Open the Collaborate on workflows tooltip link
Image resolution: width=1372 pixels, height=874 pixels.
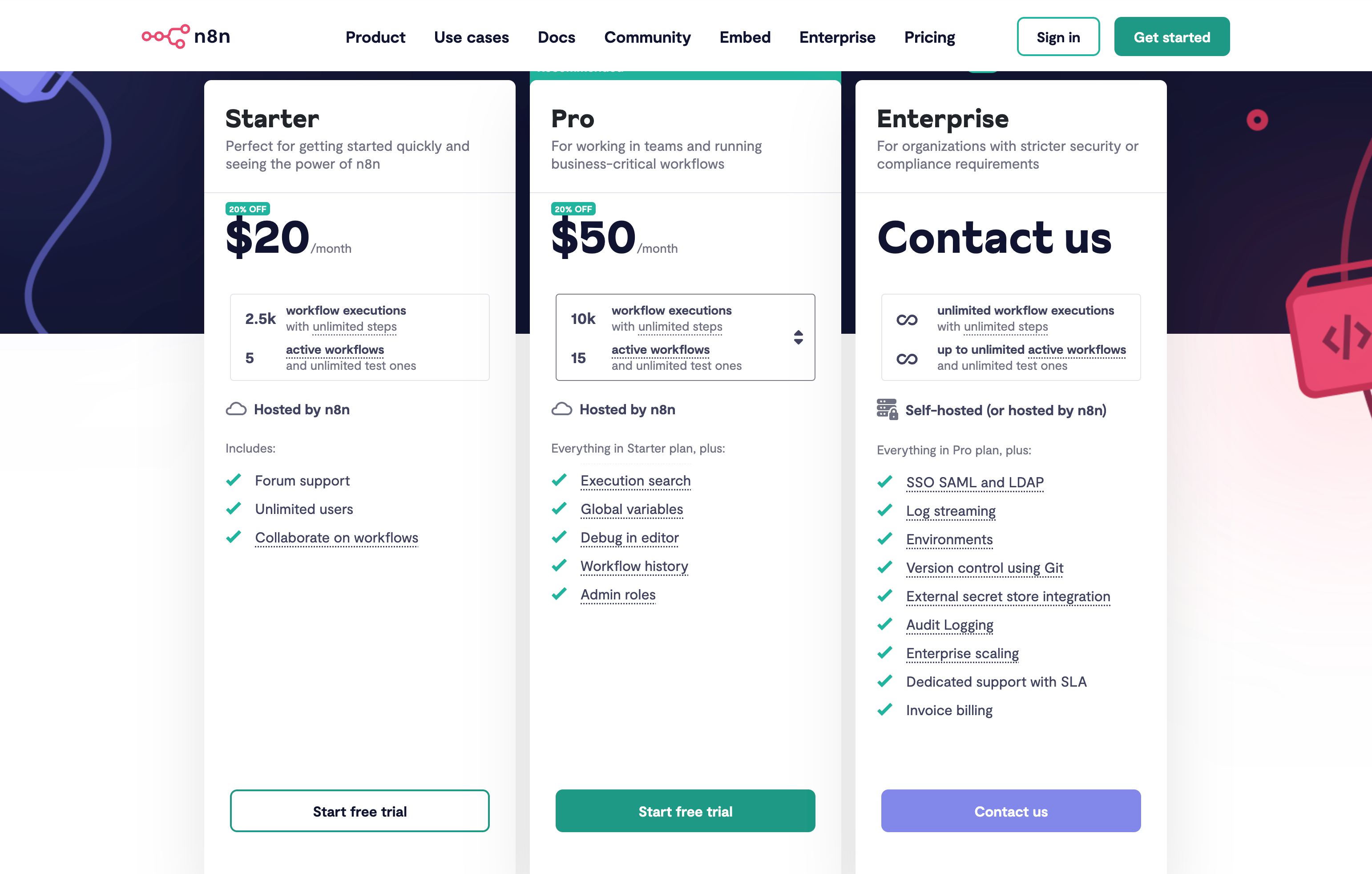tap(336, 538)
